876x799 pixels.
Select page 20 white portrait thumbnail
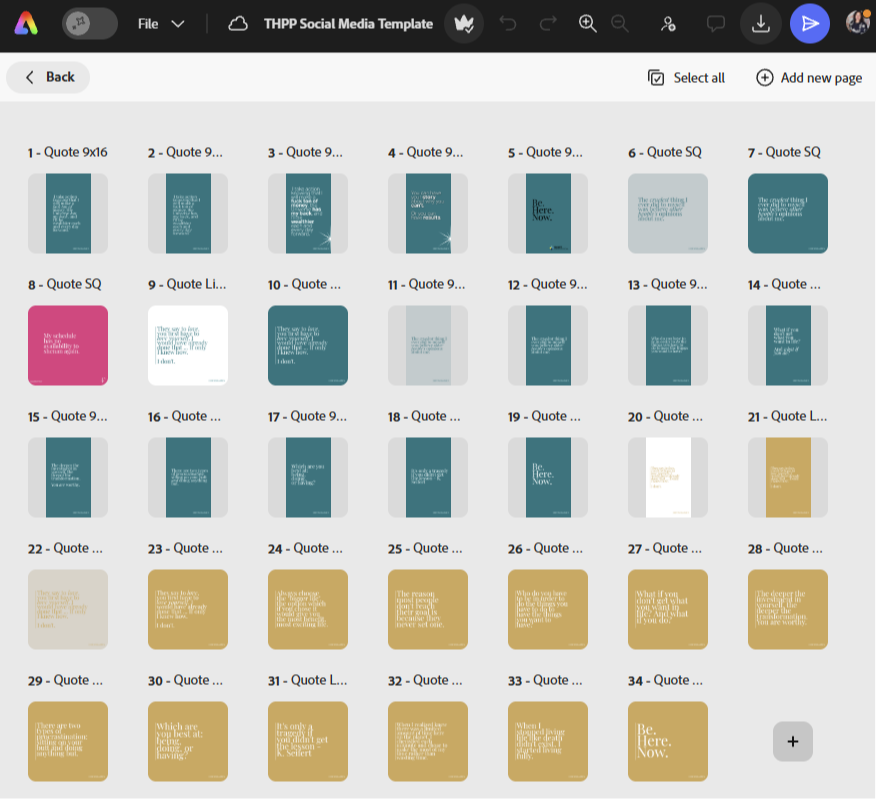point(668,477)
